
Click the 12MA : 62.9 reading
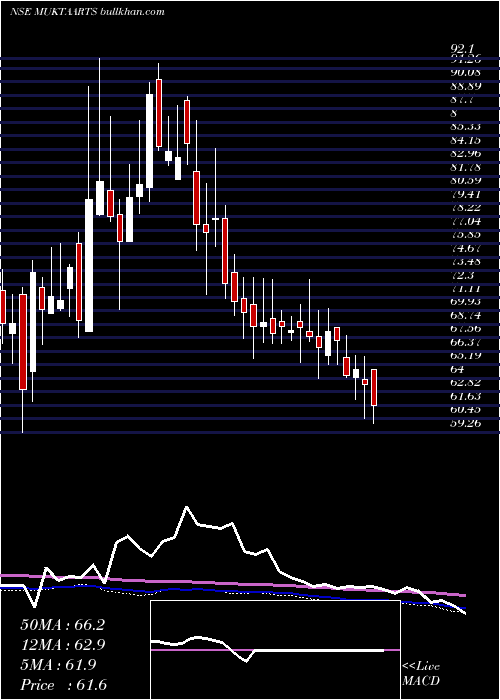coord(62,645)
